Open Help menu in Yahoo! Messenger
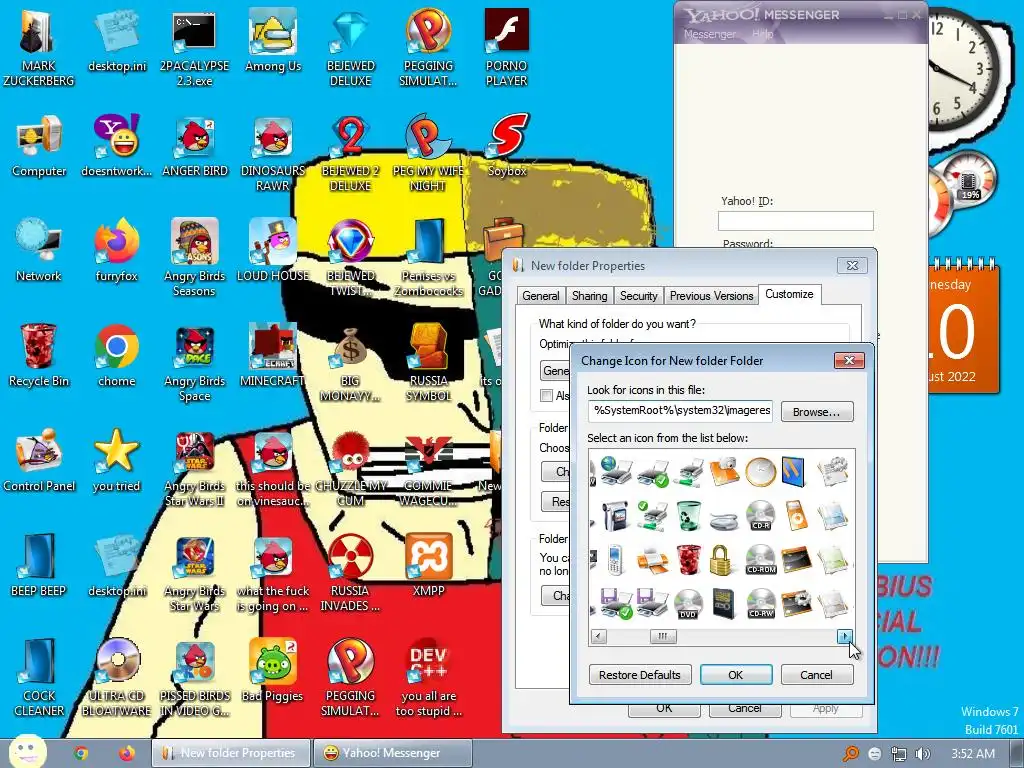This screenshot has height=768, width=1024. point(762,34)
